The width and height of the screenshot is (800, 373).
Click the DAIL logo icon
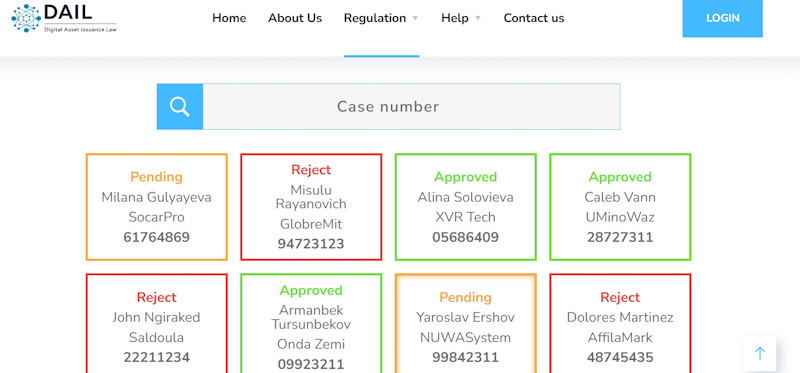26,18
